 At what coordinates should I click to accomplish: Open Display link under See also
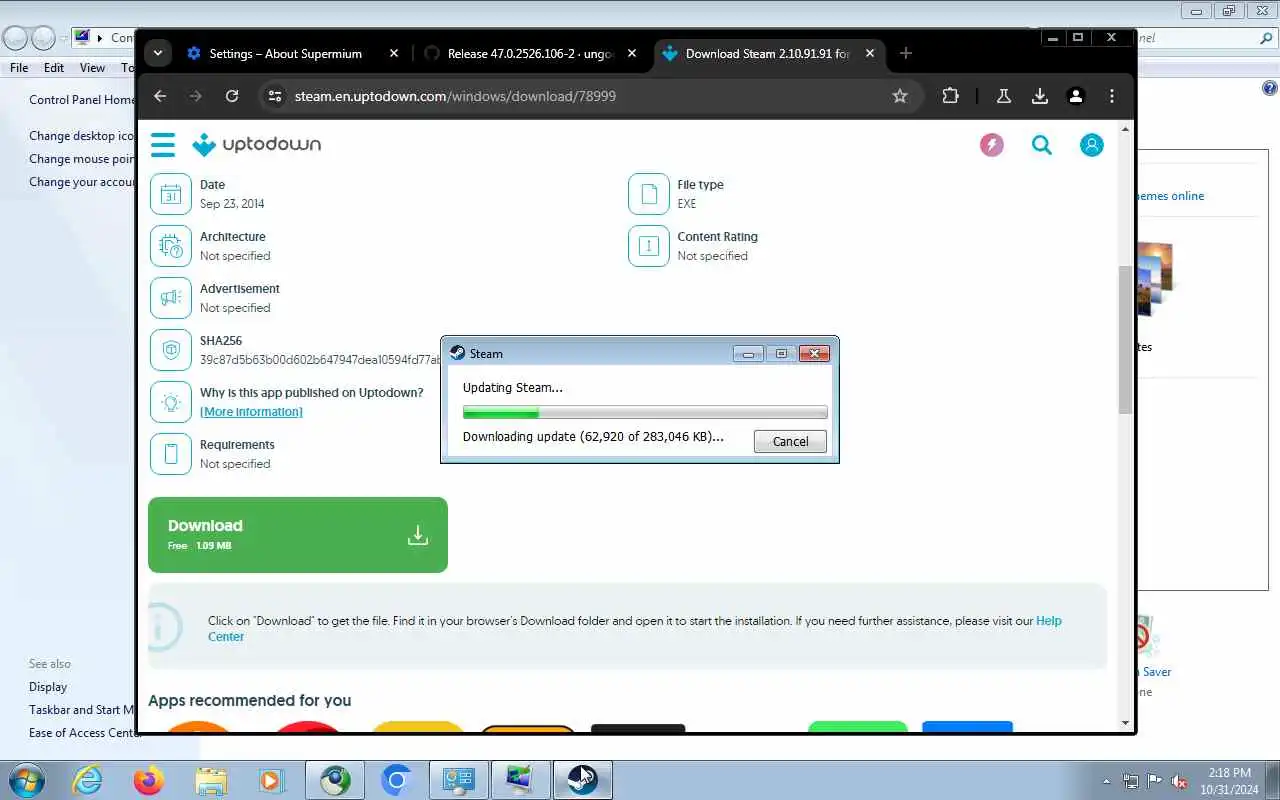point(48,687)
